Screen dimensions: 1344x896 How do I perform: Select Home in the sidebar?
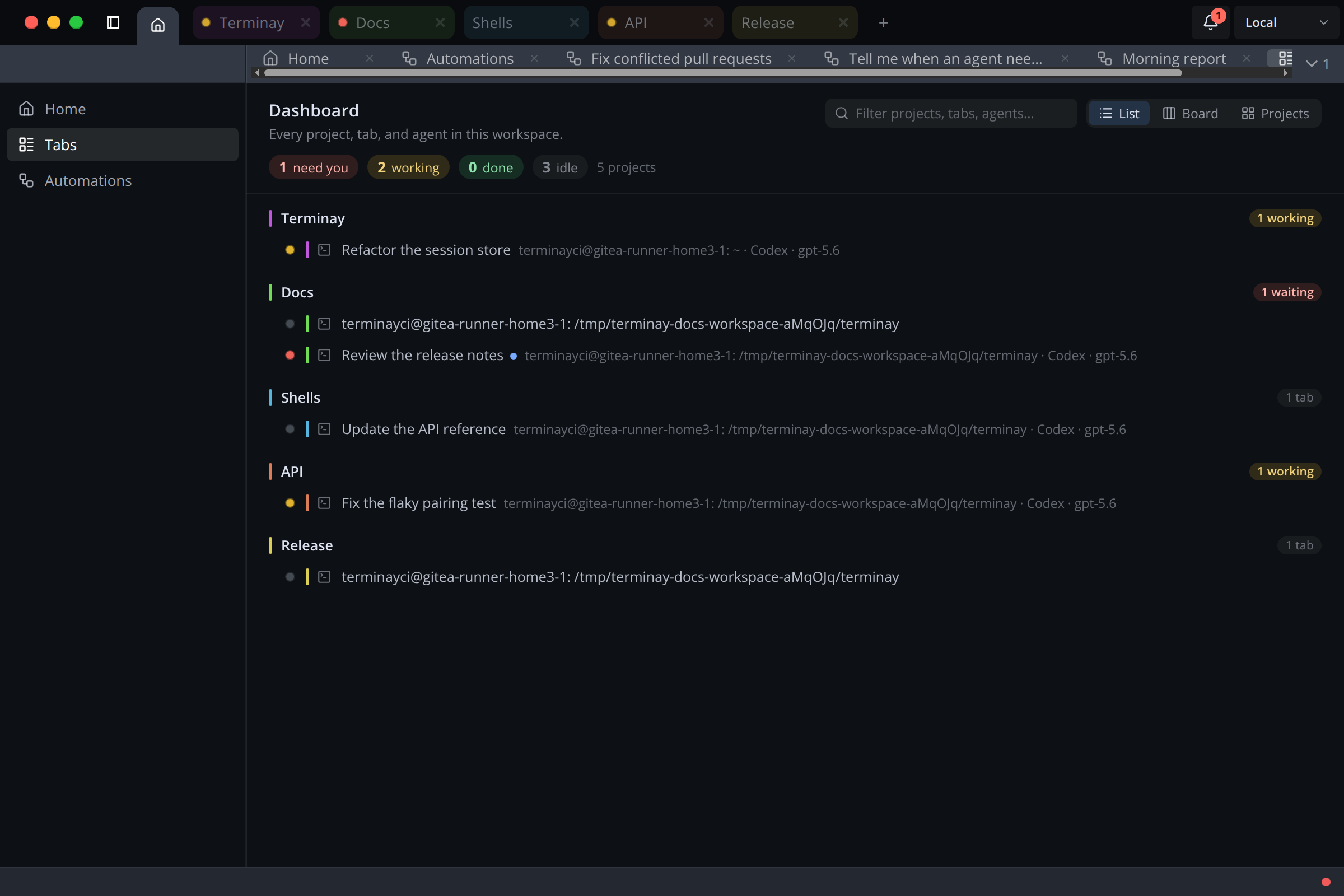(x=122, y=109)
